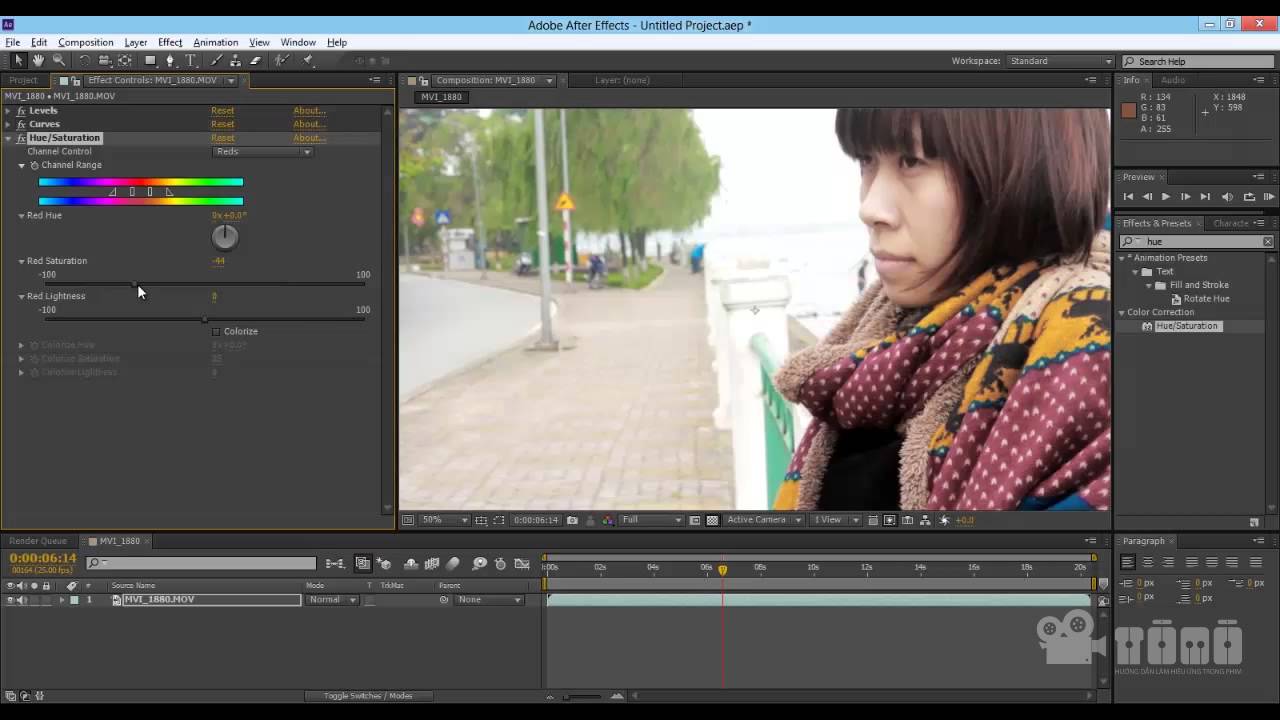Collapse the Red Saturation property
1280x720 pixels.
point(21,261)
